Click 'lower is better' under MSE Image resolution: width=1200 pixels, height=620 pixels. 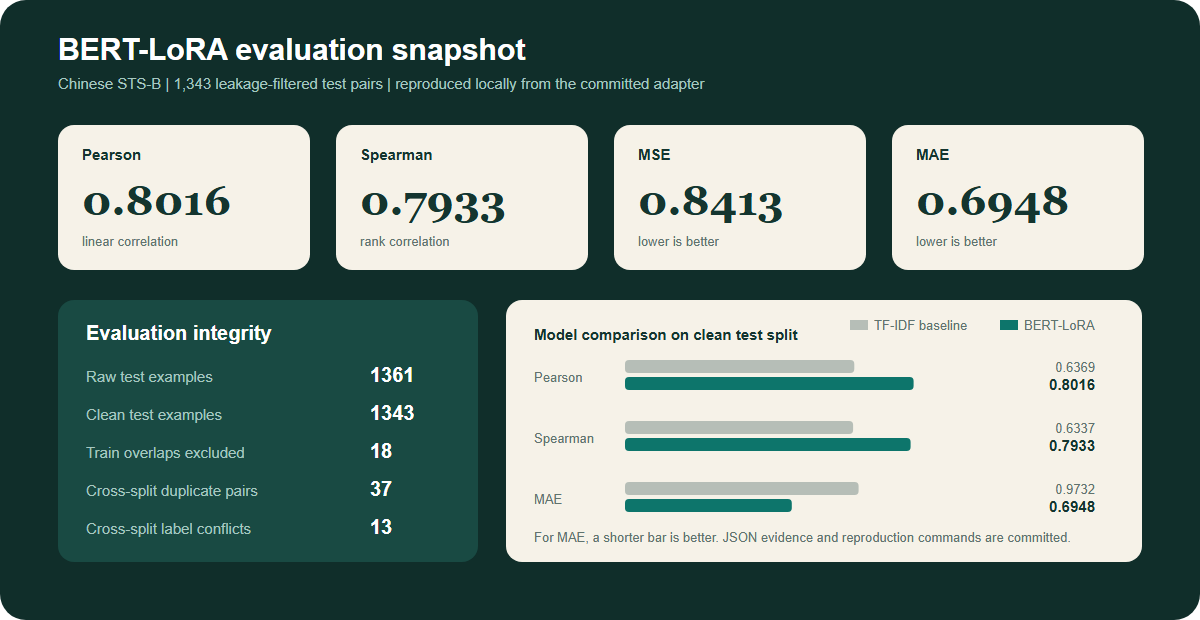pyautogui.click(x=679, y=241)
